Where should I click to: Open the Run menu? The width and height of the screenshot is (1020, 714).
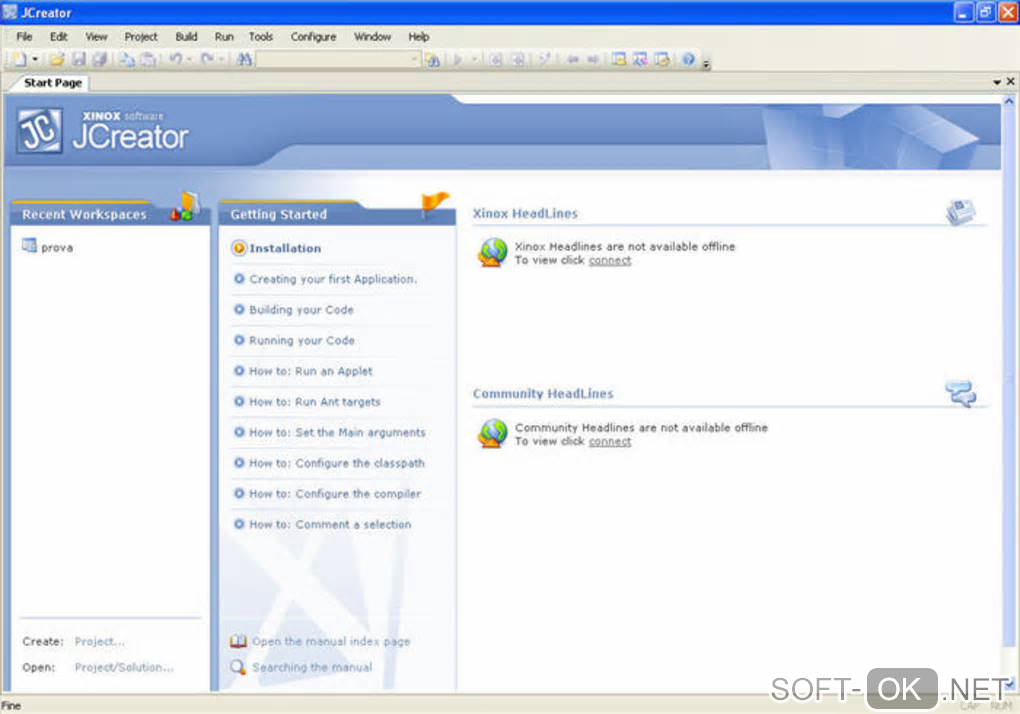click(x=224, y=37)
